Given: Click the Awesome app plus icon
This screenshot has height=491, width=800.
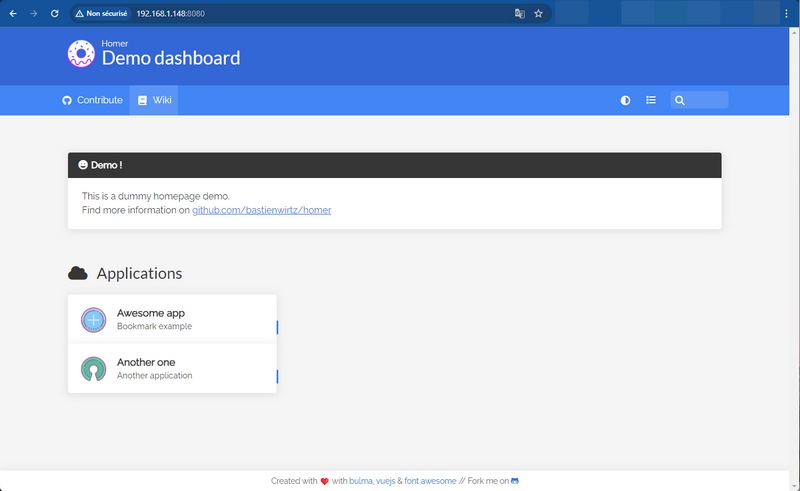Looking at the screenshot, I should click(93, 320).
